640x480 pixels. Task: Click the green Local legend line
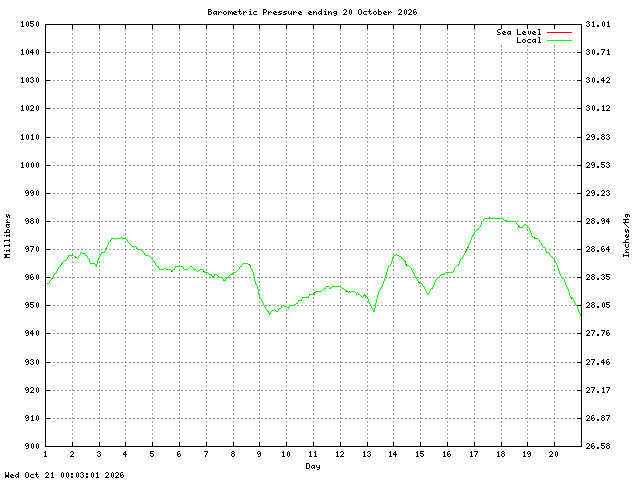(559, 40)
